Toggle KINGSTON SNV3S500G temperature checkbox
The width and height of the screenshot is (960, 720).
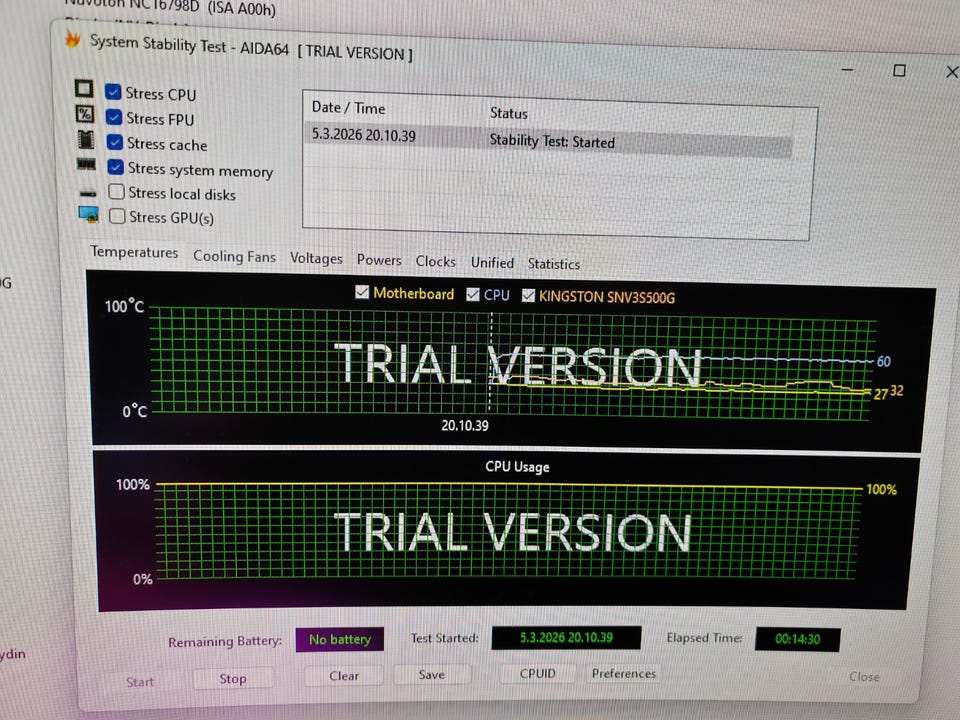click(528, 296)
